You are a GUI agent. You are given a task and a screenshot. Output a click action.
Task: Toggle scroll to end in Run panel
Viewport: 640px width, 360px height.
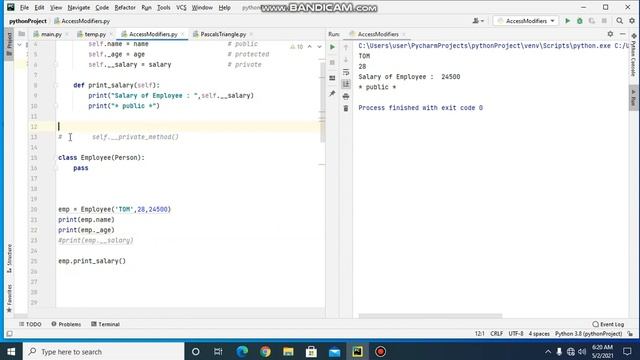[346, 84]
